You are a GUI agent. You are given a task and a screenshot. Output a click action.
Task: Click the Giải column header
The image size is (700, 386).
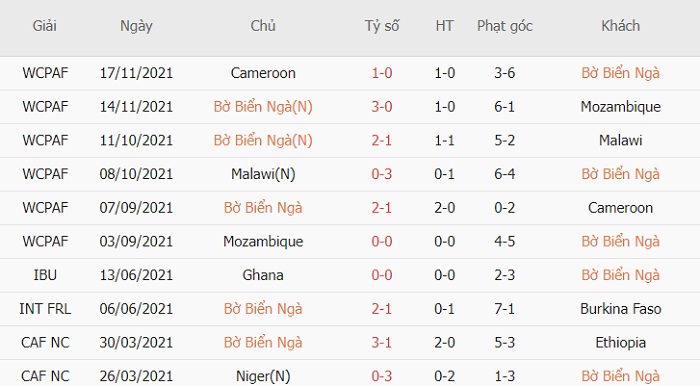(45, 26)
